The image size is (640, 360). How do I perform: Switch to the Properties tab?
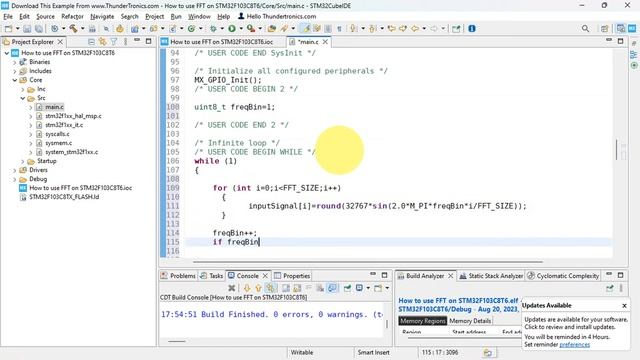pos(292,276)
